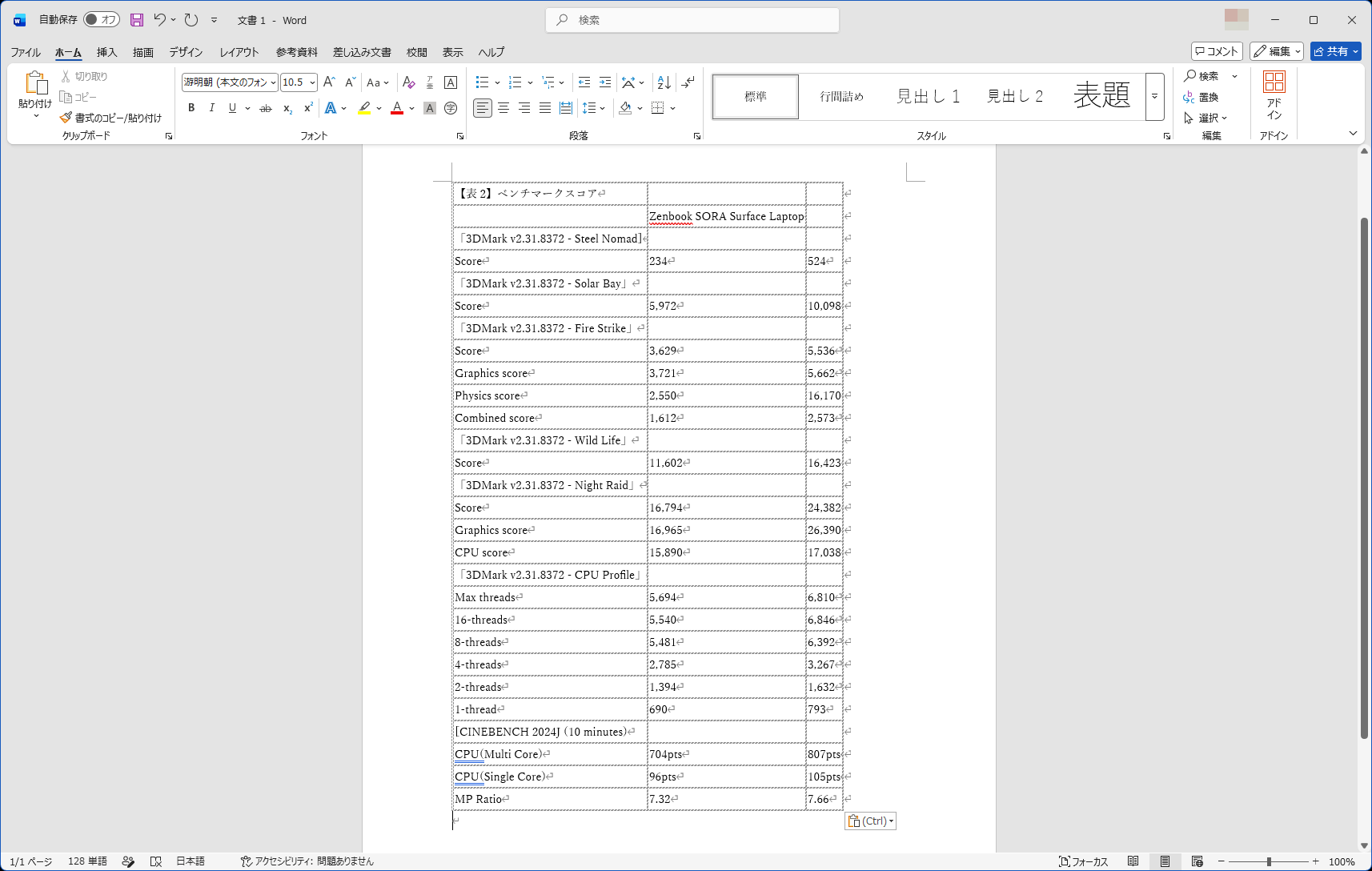Click the Editing (編集) mode button
This screenshot has width=1372, height=871.
click(1277, 51)
